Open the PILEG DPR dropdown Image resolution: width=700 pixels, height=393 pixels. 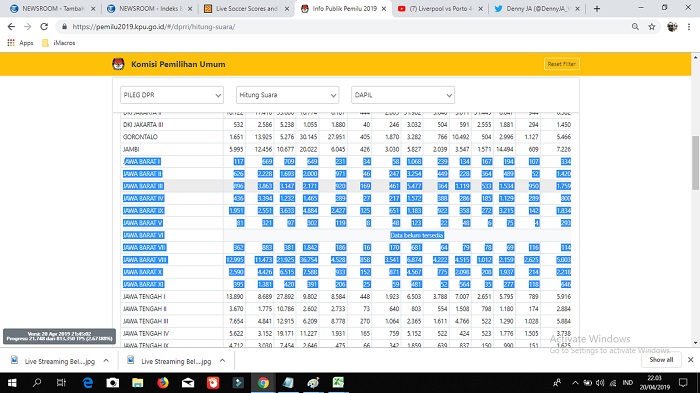coord(172,95)
